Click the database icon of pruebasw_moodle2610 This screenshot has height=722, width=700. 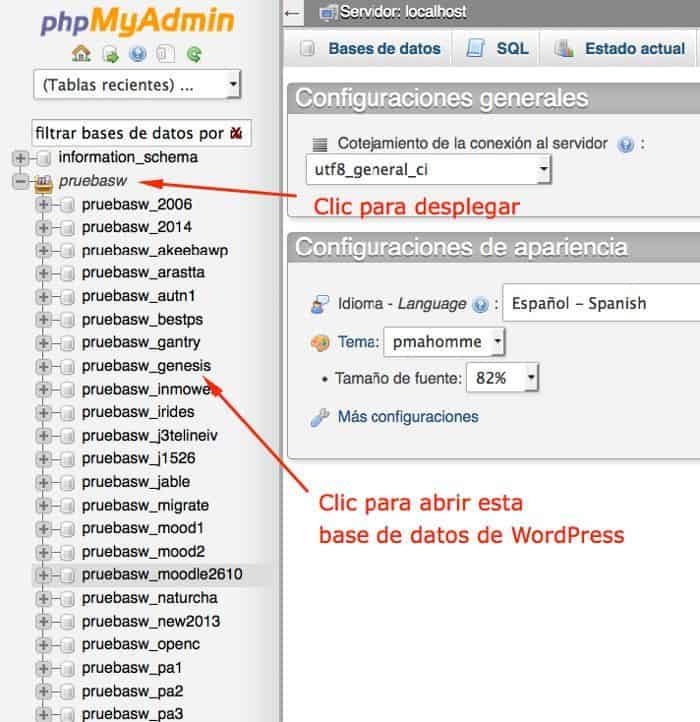pyautogui.click(x=67, y=575)
